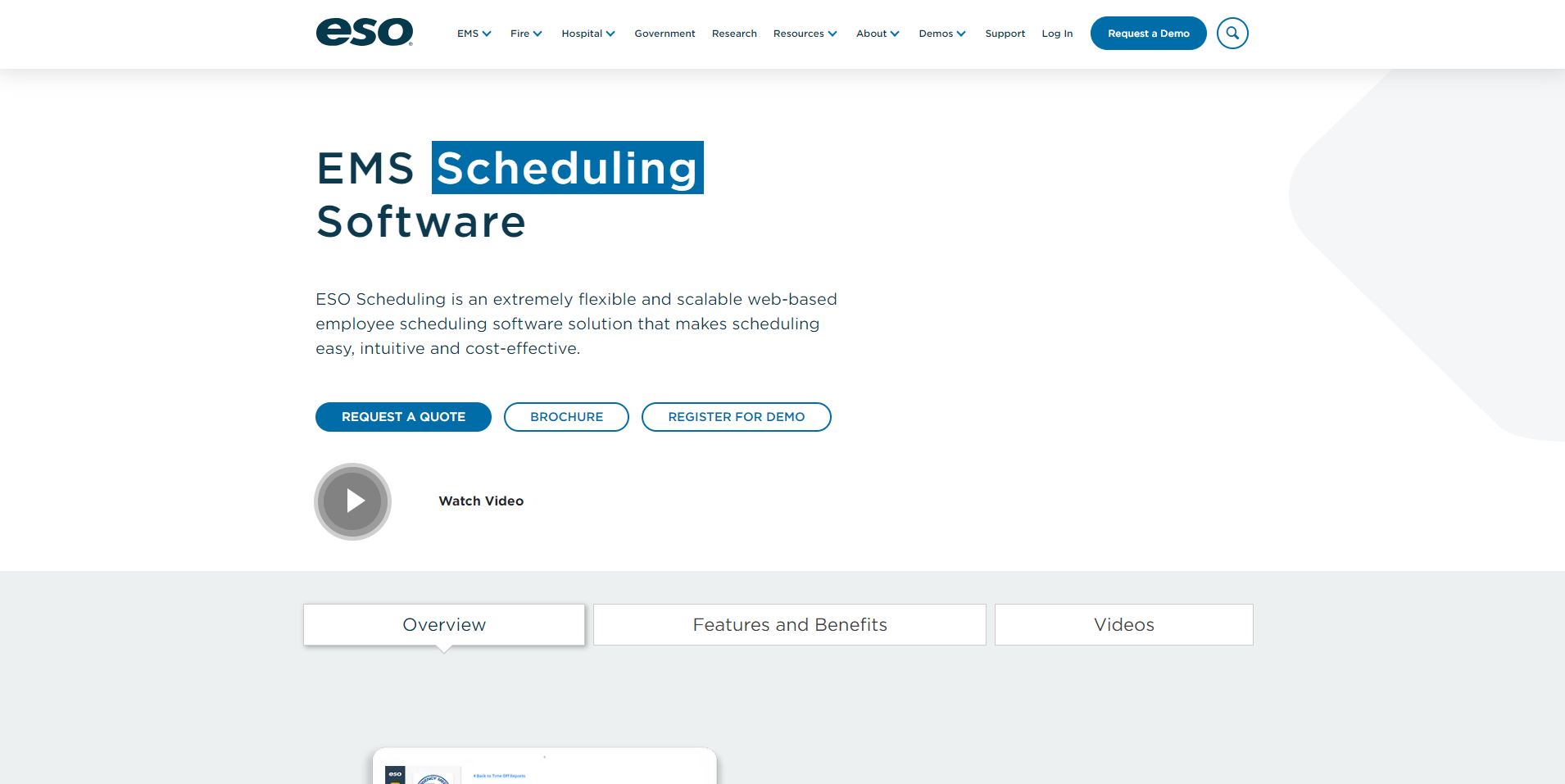Go to the Support page
1565x784 pixels.
coord(1005,34)
